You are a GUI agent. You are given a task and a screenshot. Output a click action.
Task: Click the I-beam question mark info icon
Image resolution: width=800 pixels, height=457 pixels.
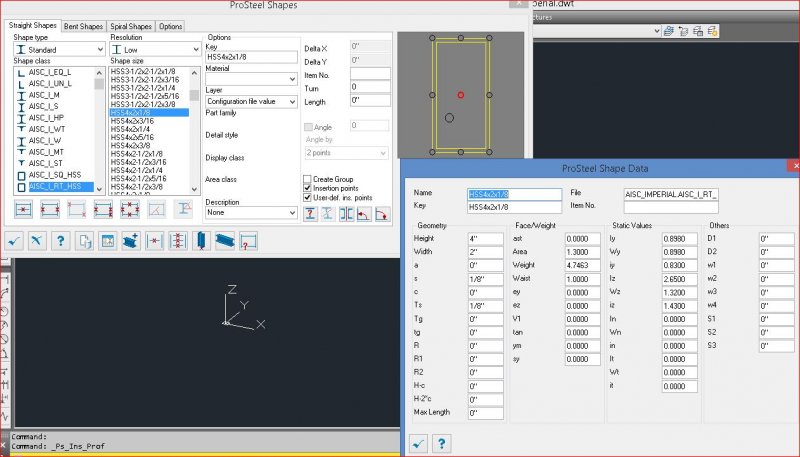coord(310,214)
